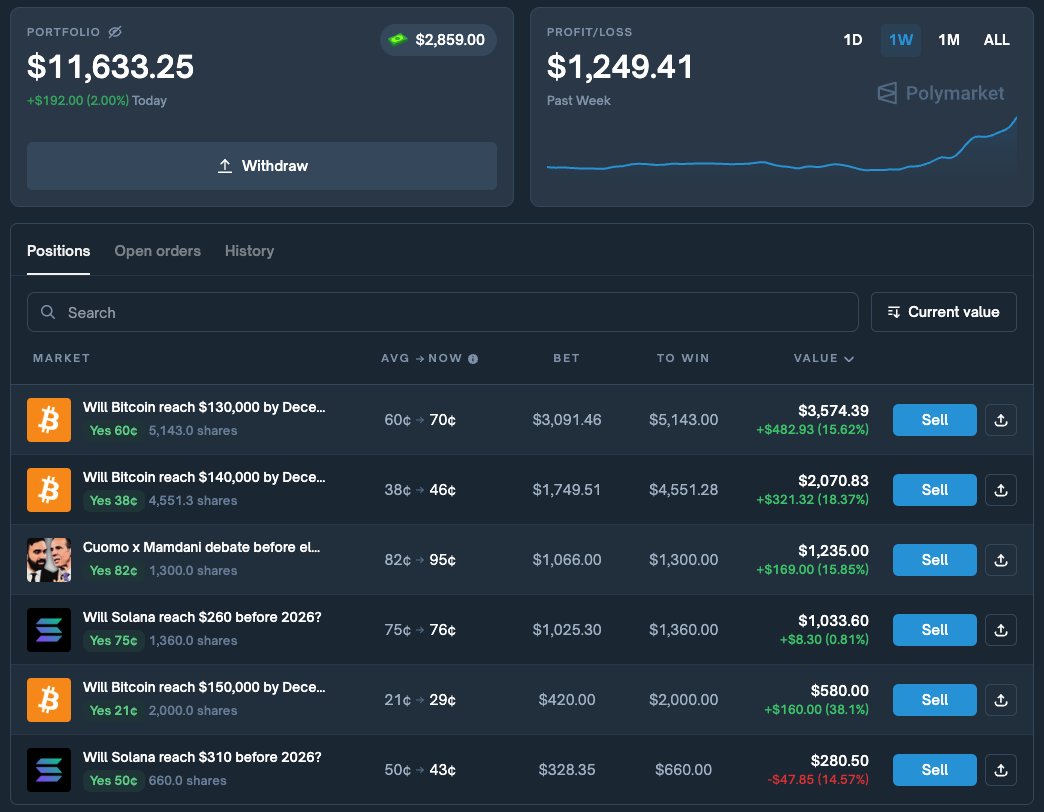
Task: Open the History tab
Action: click(x=249, y=251)
